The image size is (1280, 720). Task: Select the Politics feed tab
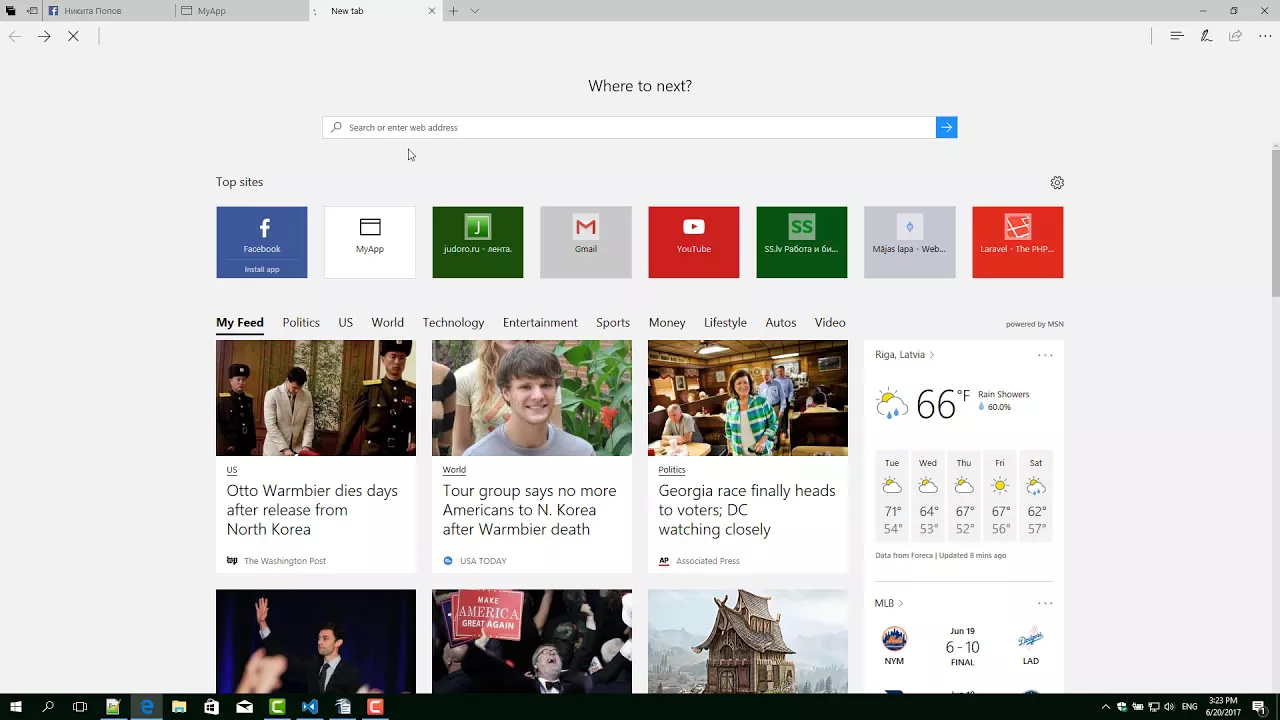[x=301, y=323]
